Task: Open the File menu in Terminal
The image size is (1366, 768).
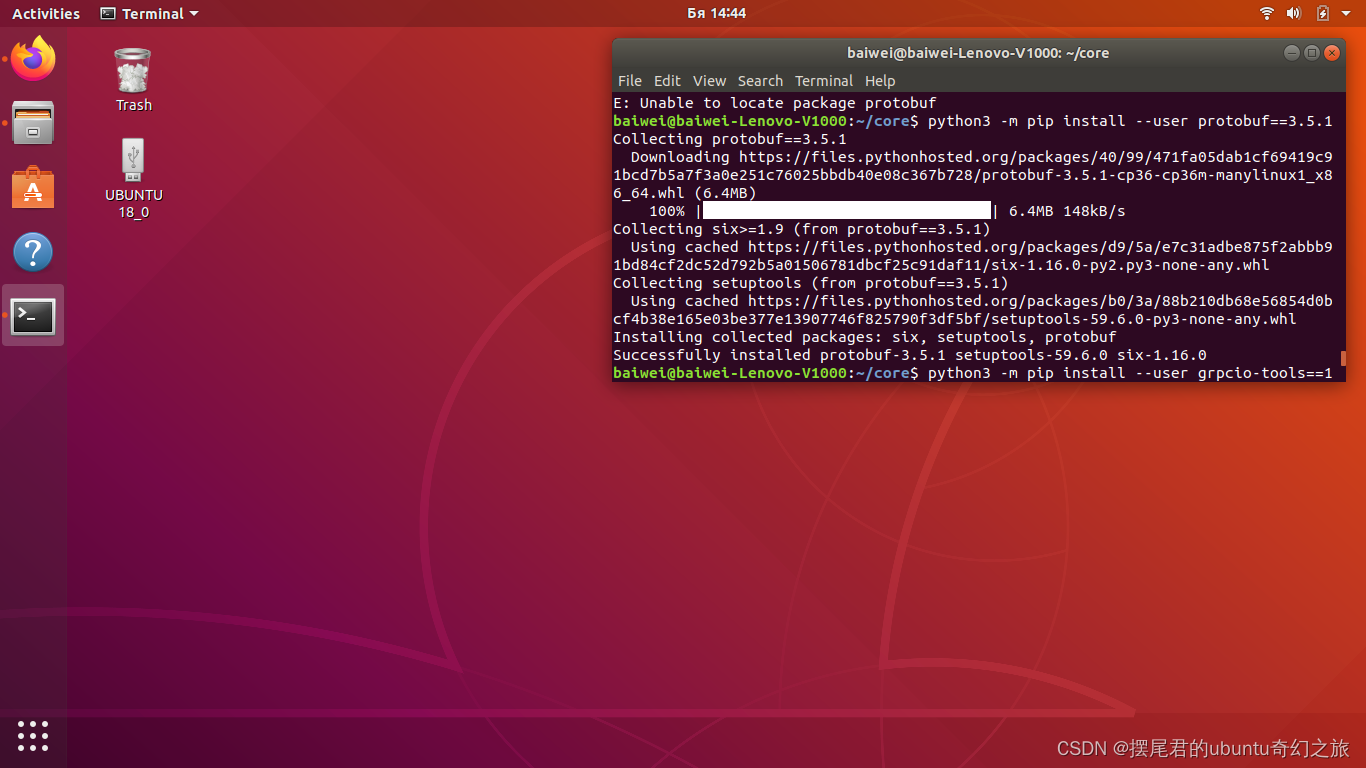Action: coord(630,81)
